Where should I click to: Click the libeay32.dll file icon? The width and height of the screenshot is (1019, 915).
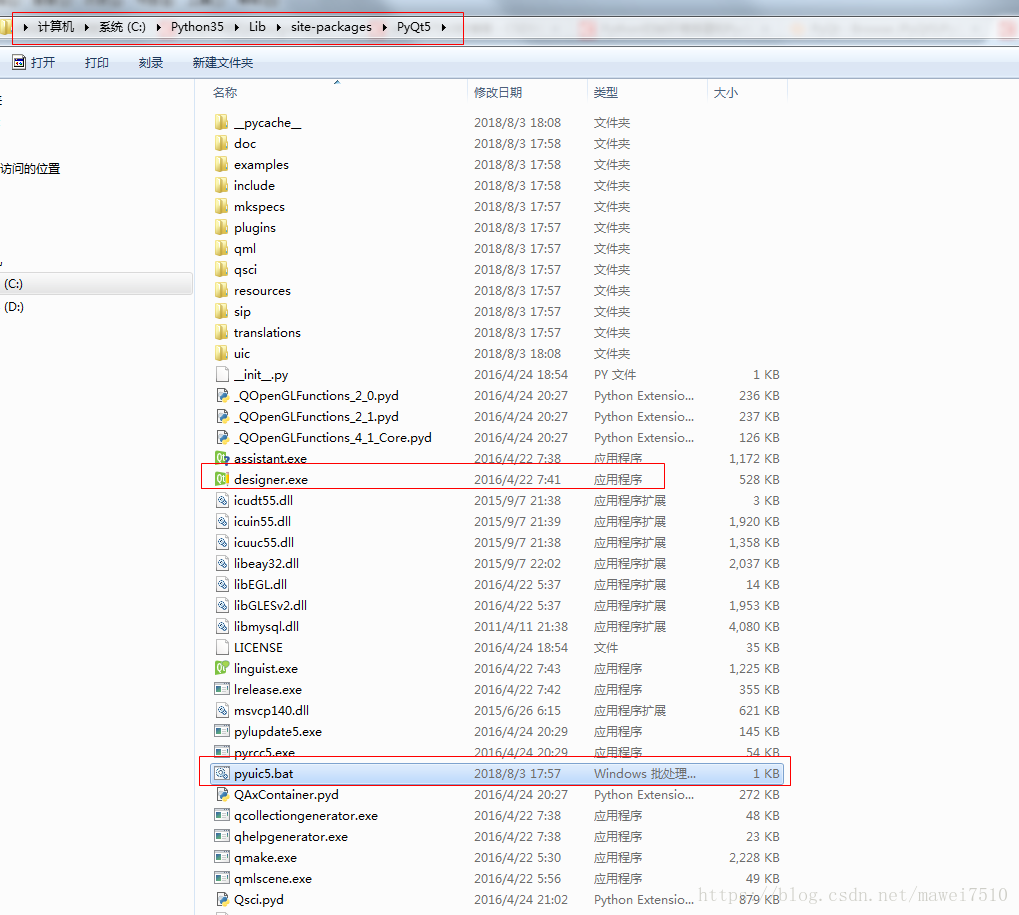click(222, 563)
